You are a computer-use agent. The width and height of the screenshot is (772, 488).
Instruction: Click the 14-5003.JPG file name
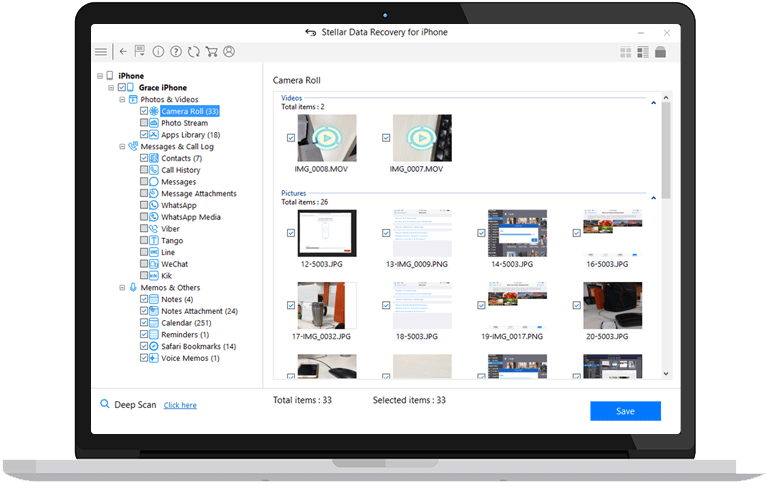click(x=512, y=264)
